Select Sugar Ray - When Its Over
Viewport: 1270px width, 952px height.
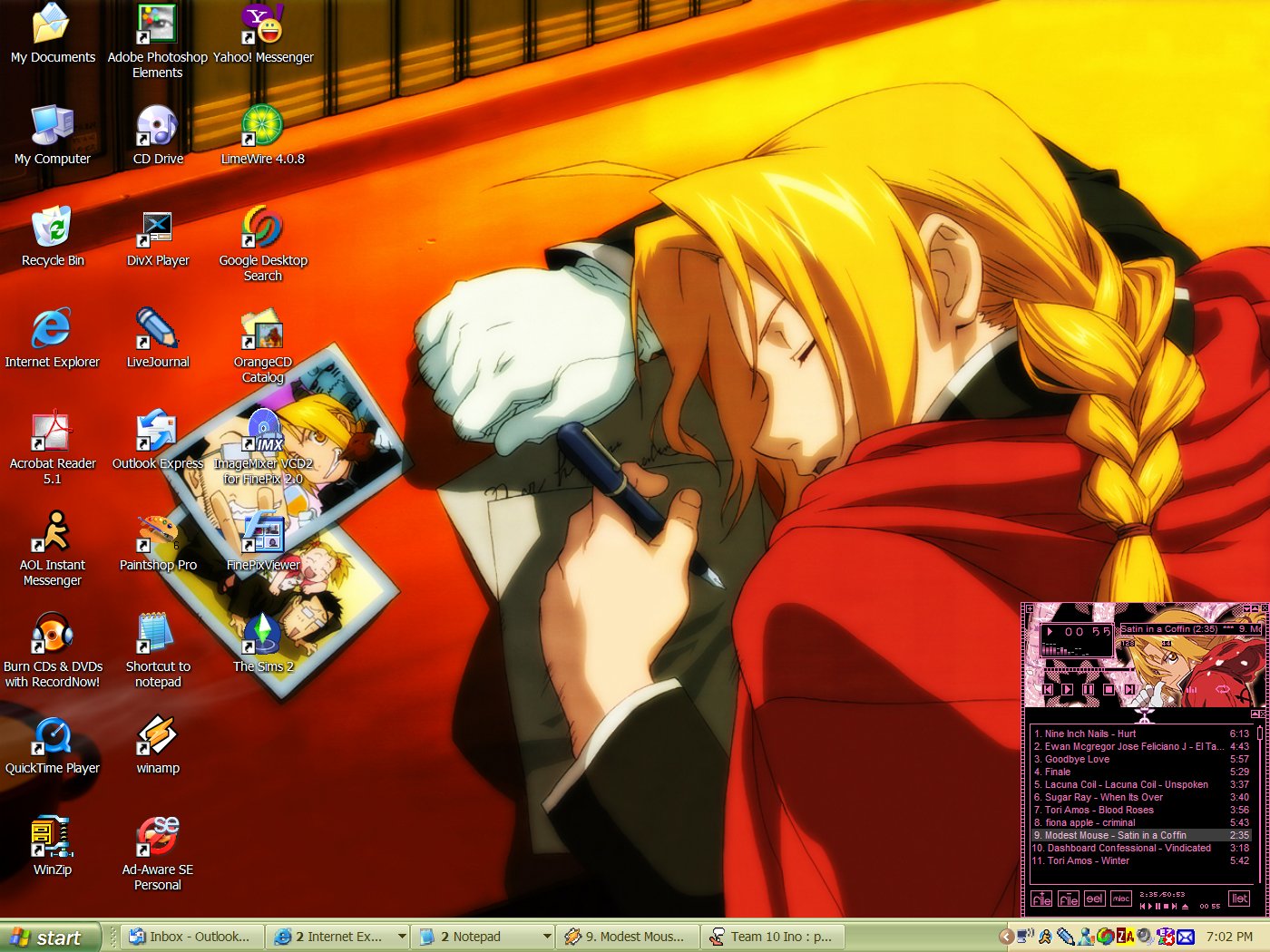click(x=1141, y=797)
